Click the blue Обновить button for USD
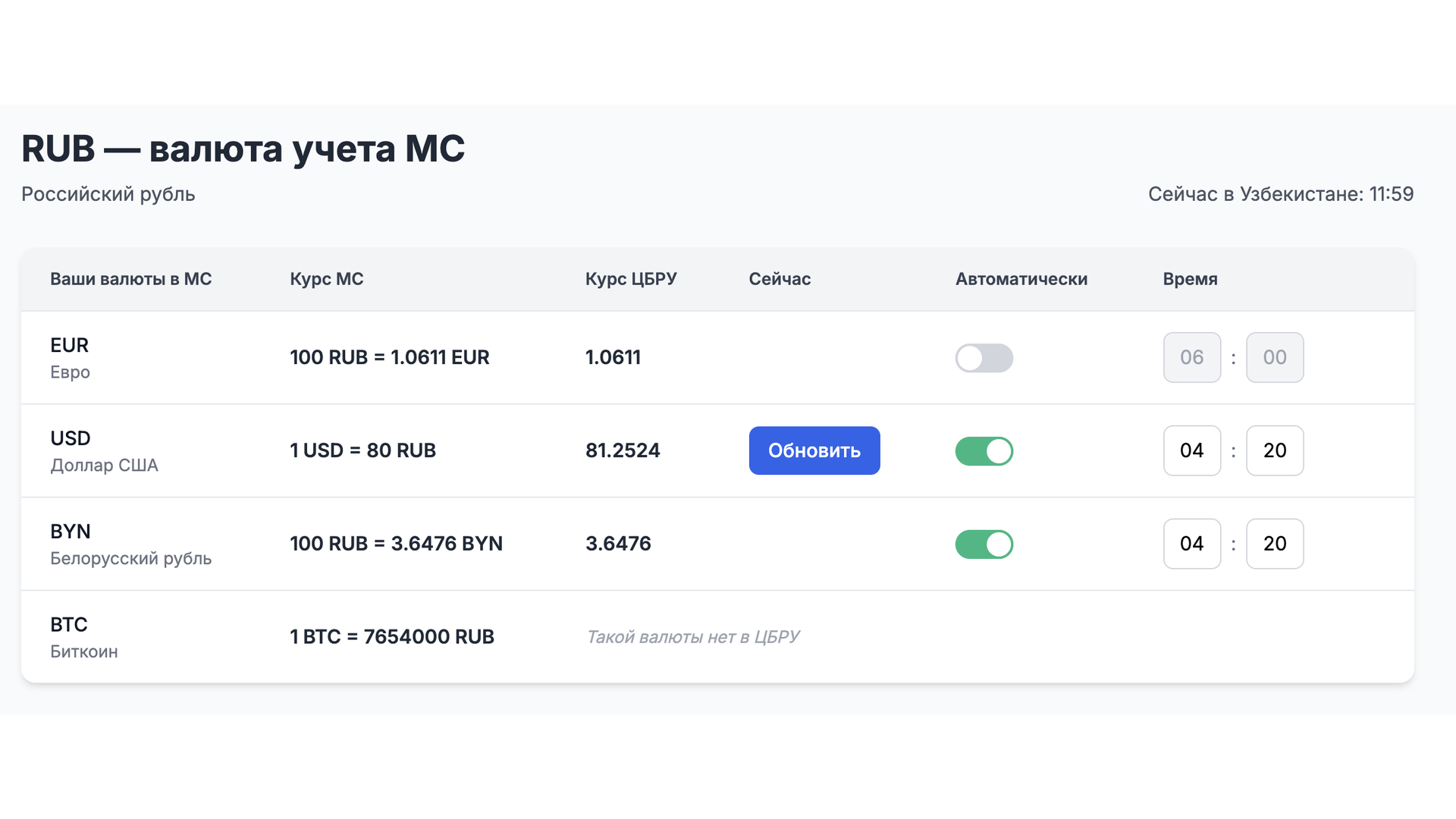The height and width of the screenshot is (819, 1456). point(814,450)
